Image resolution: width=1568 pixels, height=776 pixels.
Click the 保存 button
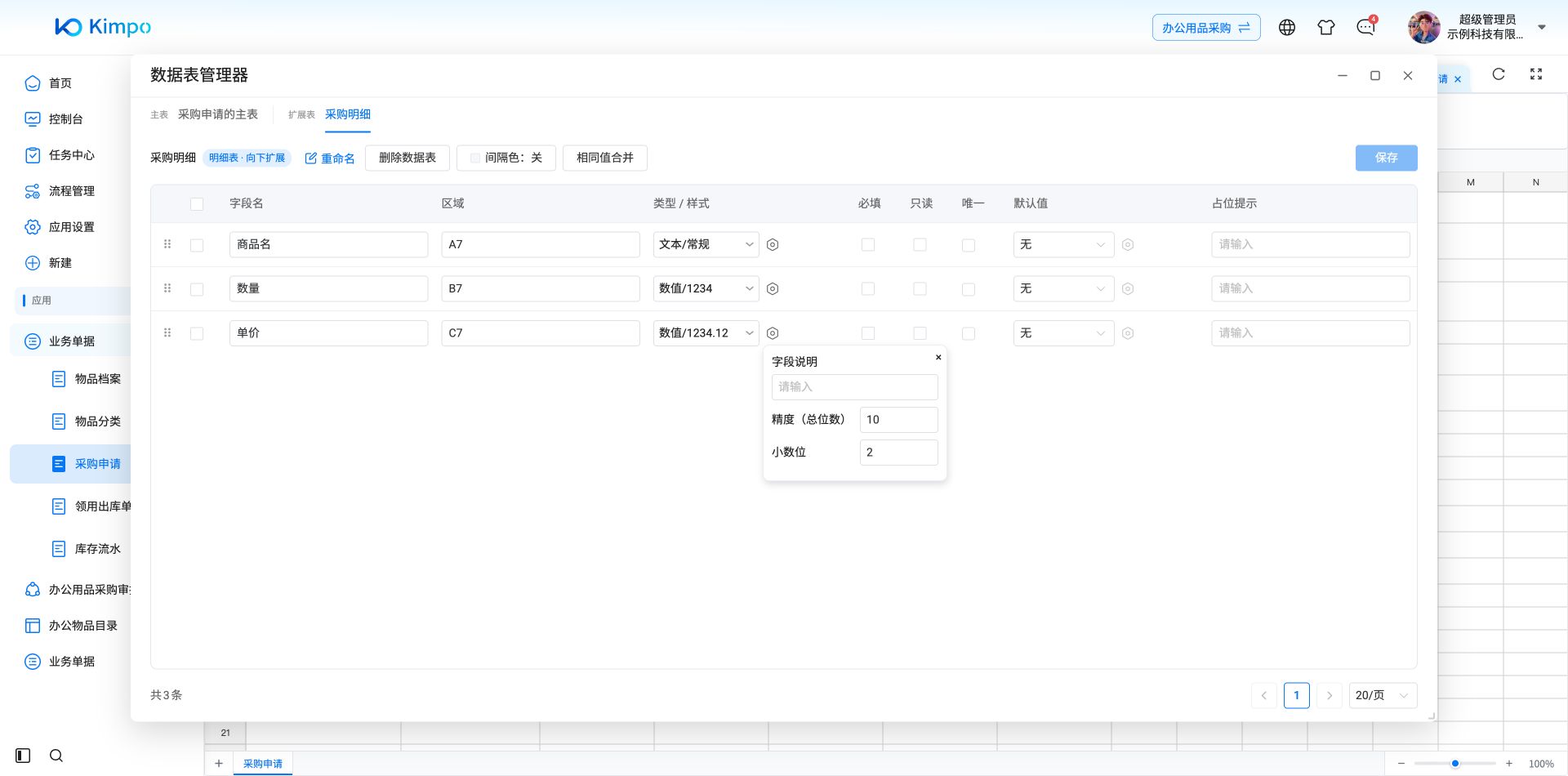click(1387, 158)
